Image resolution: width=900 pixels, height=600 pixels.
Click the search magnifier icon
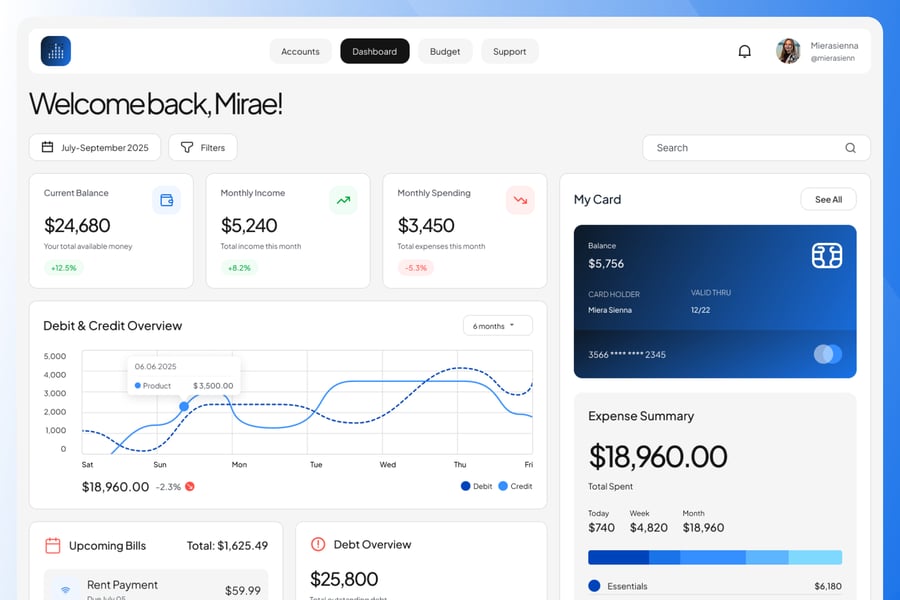click(x=850, y=148)
